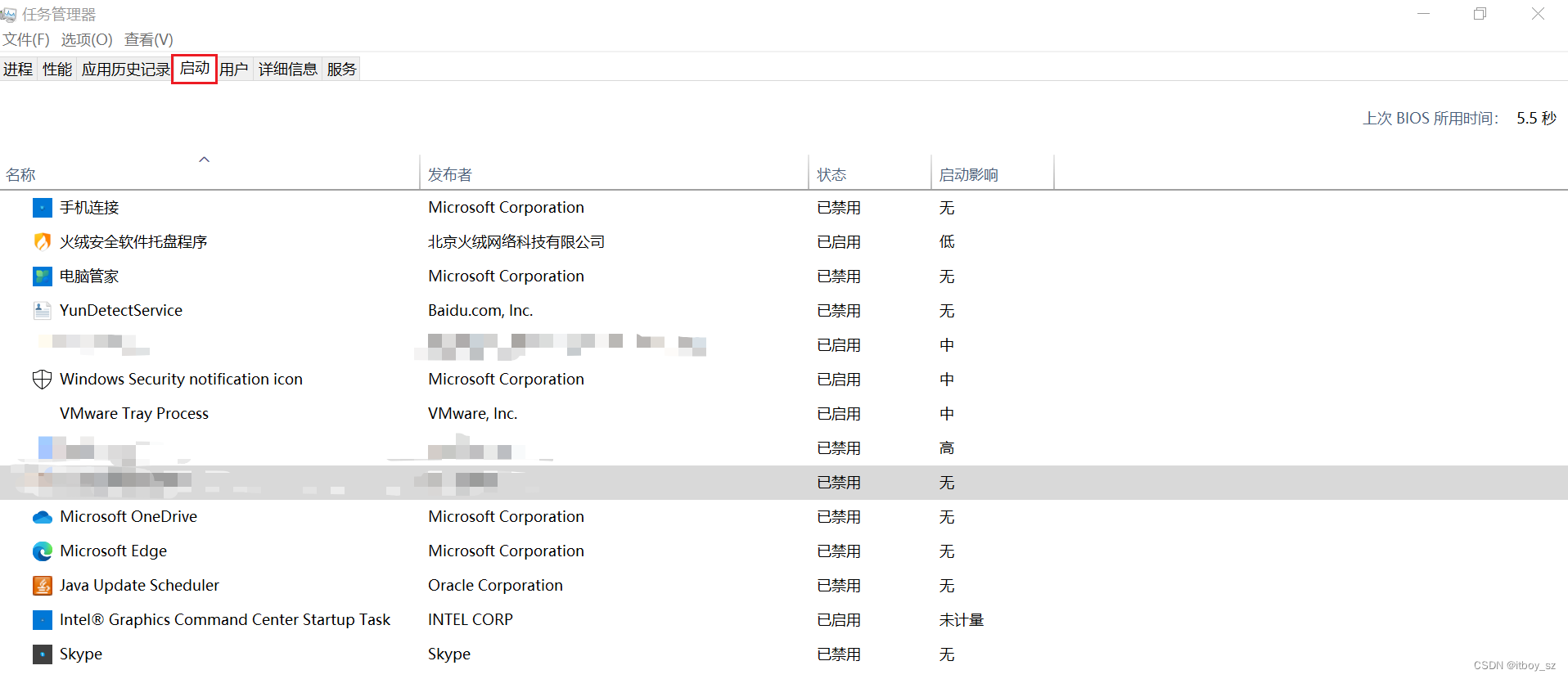This screenshot has width=1568, height=679.
Task: Click the 5.5 秒 BIOS time value
Action: click(x=1536, y=119)
